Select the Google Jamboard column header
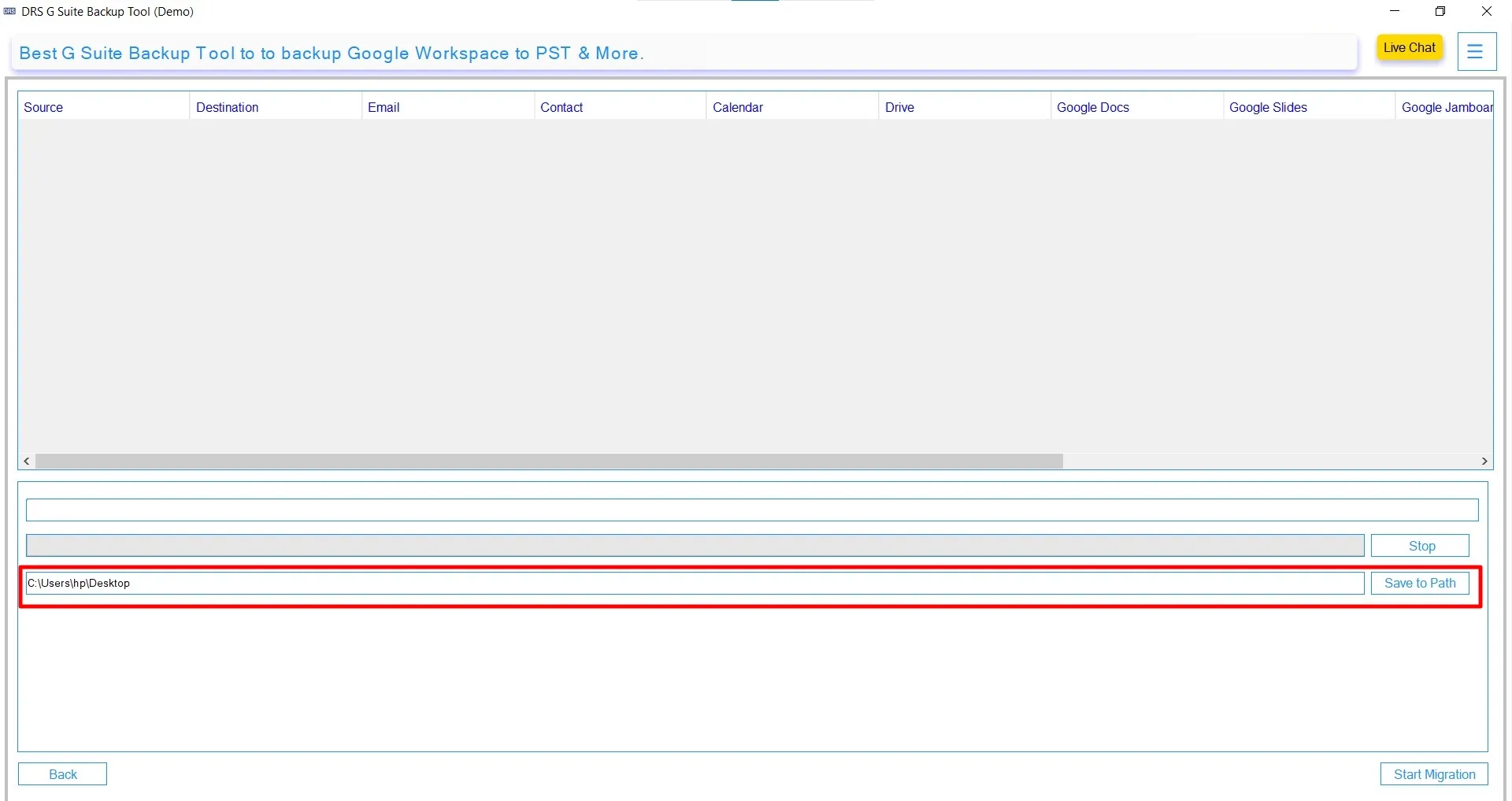1512x801 pixels. (x=1445, y=107)
